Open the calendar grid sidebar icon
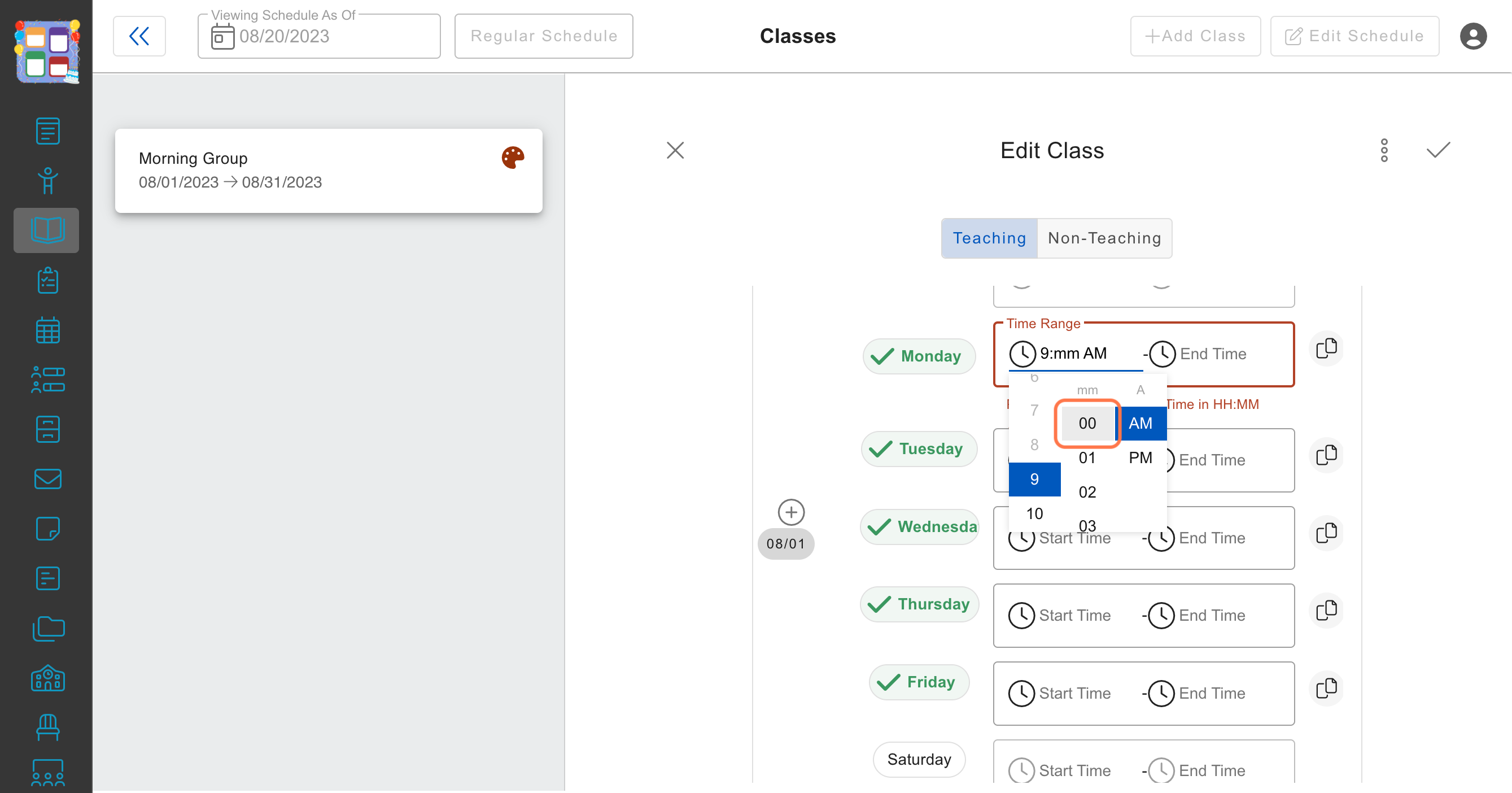 47,330
